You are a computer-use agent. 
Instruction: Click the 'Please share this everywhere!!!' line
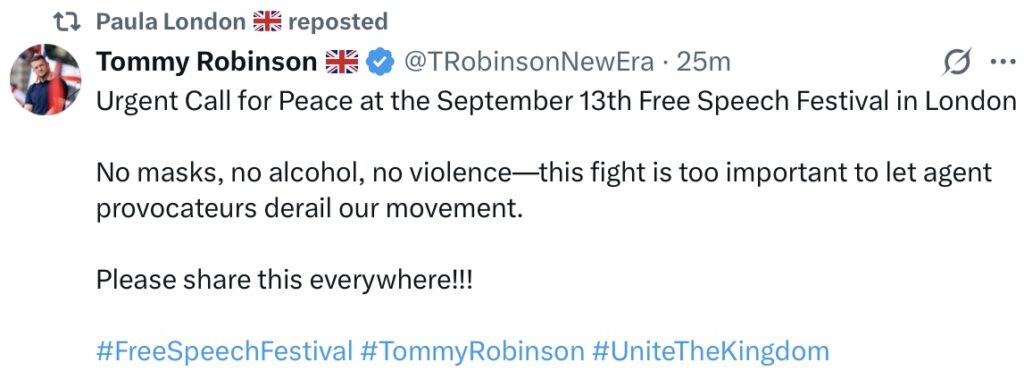pyautogui.click(x=283, y=281)
